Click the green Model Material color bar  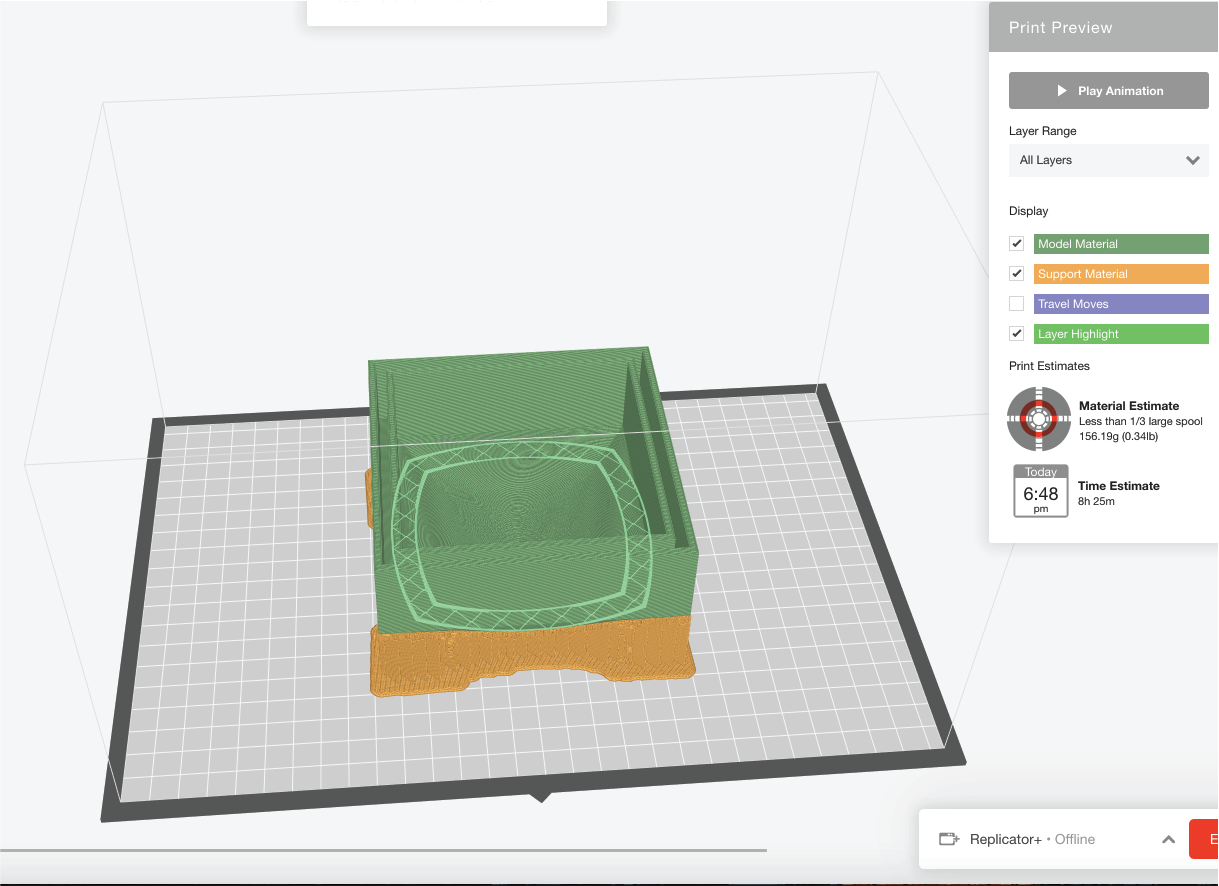point(1121,244)
